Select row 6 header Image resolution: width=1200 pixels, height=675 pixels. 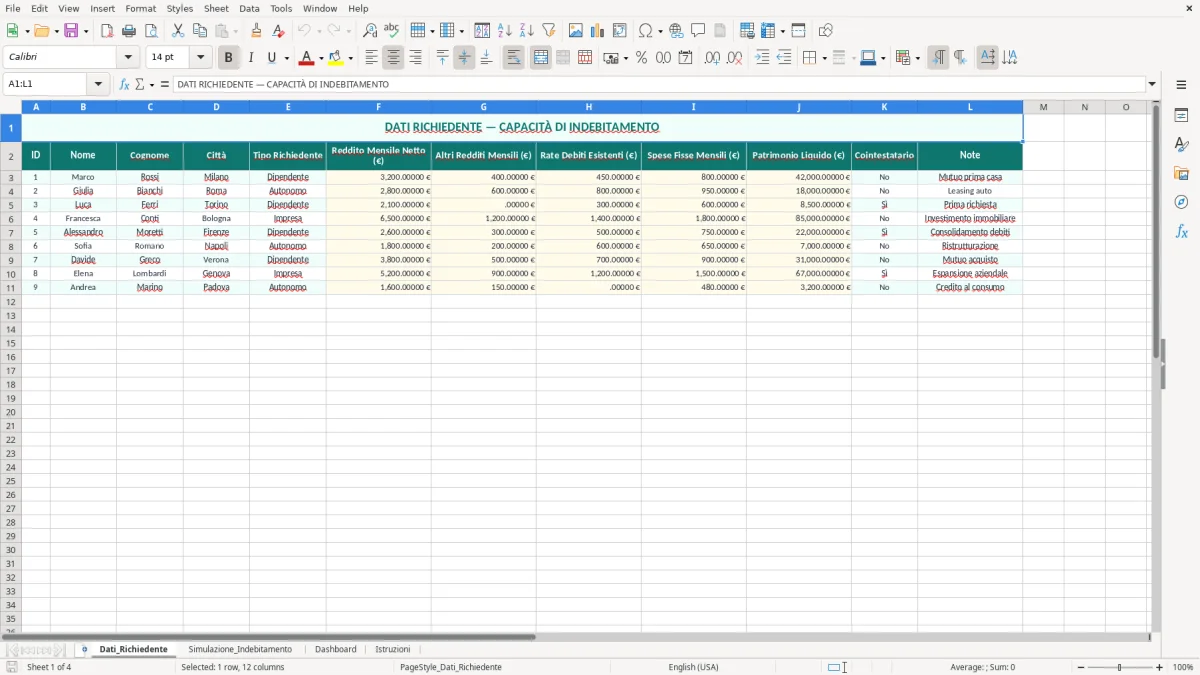tap(10, 218)
